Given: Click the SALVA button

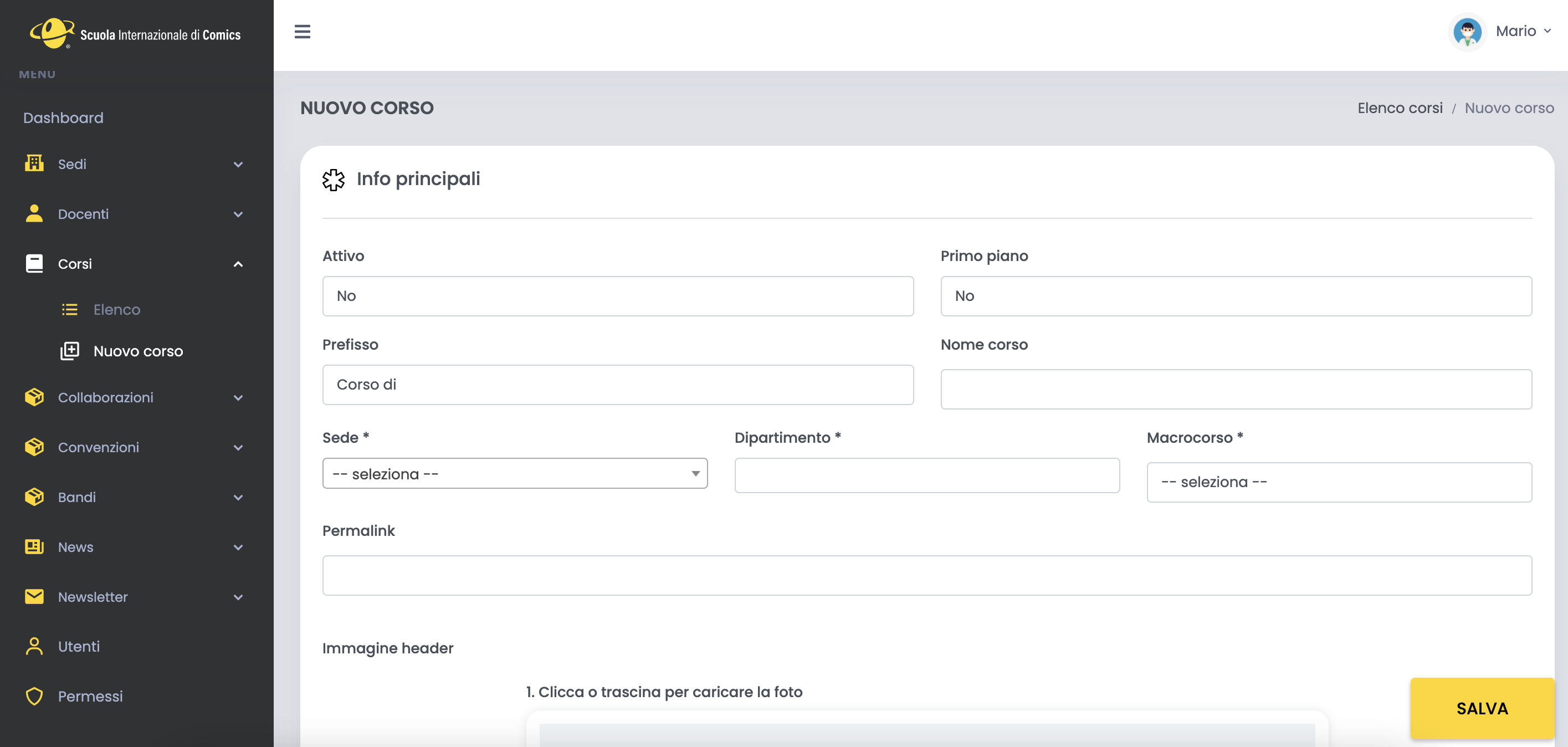Looking at the screenshot, I should tap(1482, 708).
